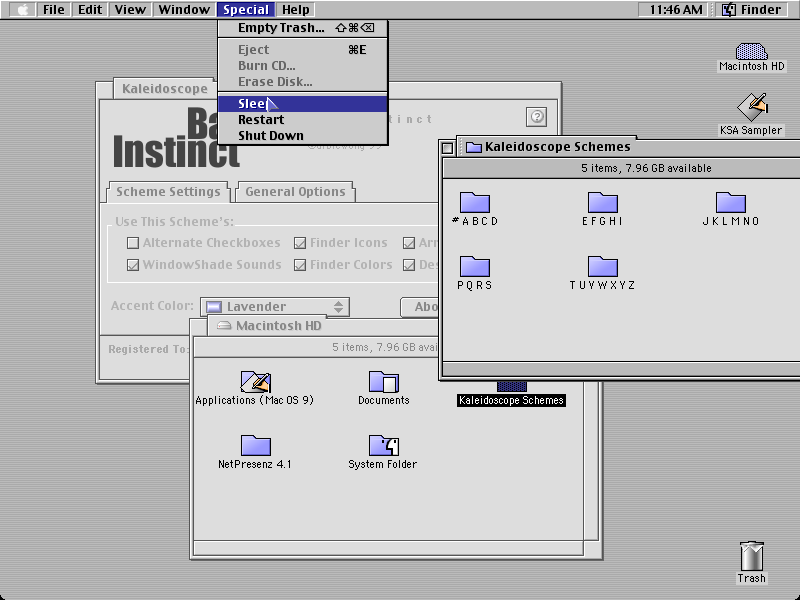Viewport: 800px width, 600px height.
Task: Select the KSA Sampler desktop icon
Action: (x=753, y=107)
